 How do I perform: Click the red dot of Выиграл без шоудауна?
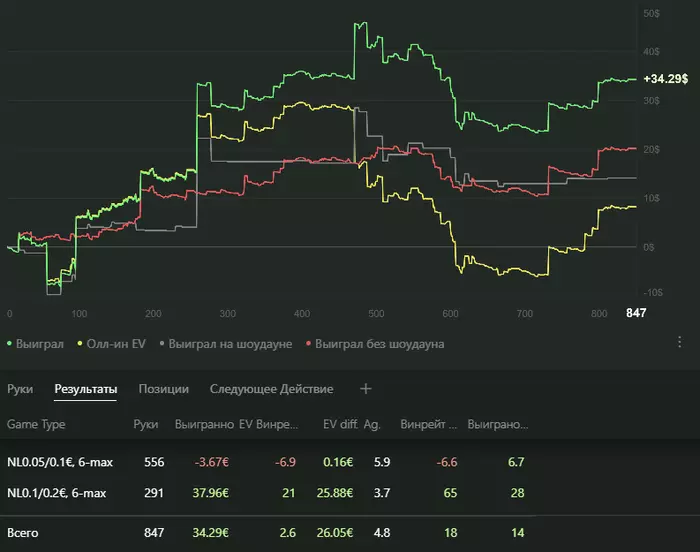[x=307, y=344]
